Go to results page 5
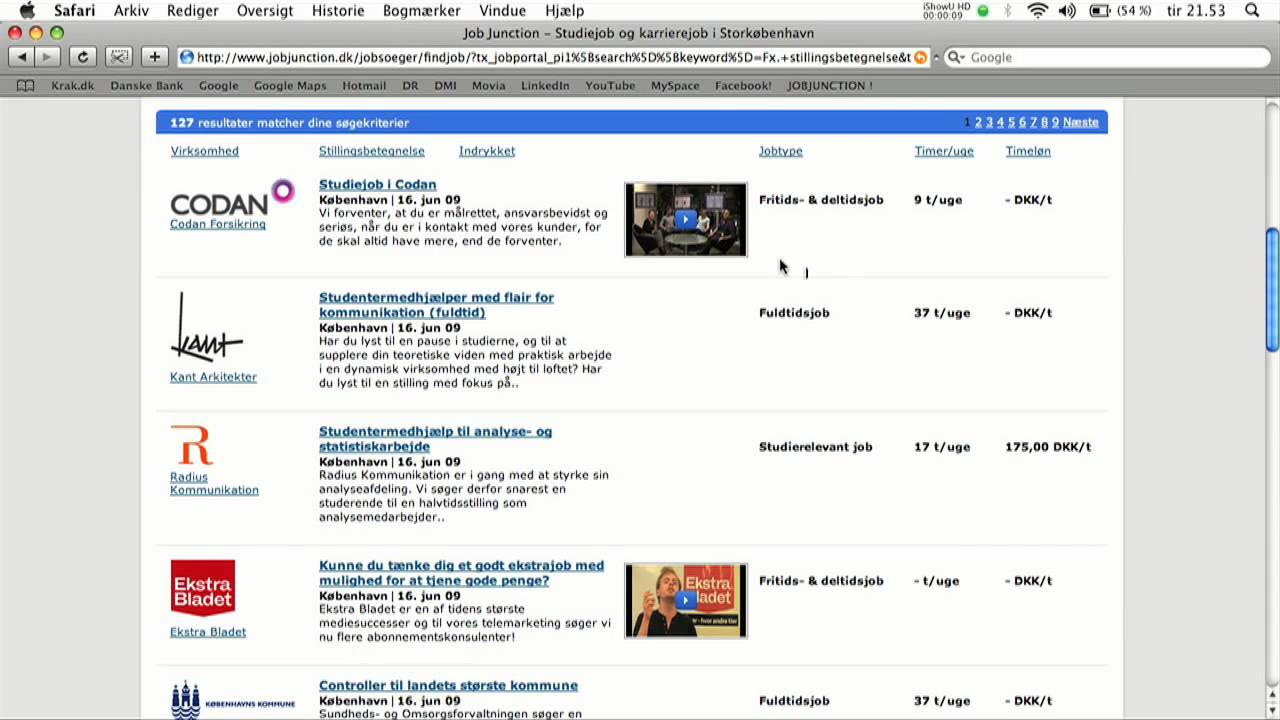This screenshot has height=720, width=1280. click(1011, 122)
